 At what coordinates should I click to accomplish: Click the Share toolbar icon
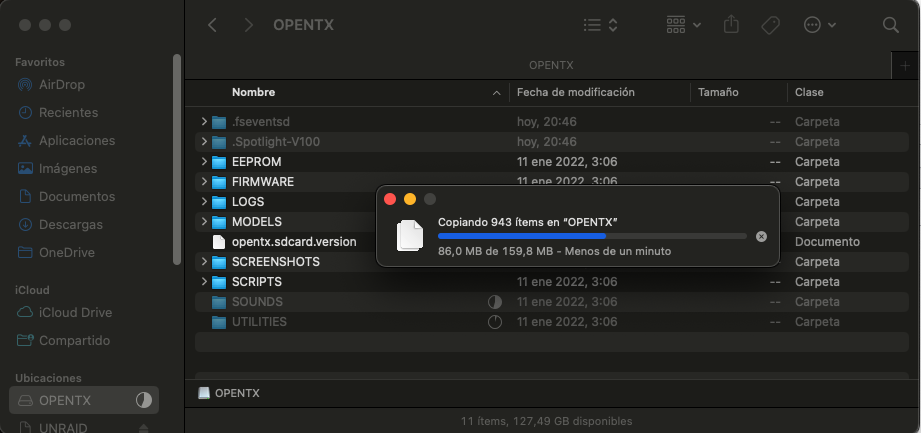pos(731,25)
